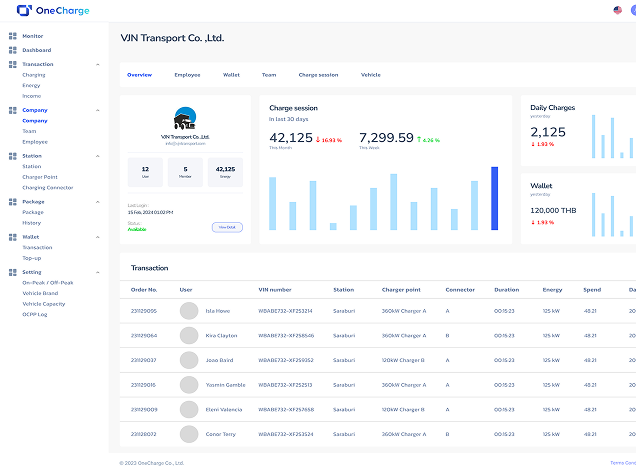Image resolution: width=636 pixels, height=474 pixels.
Task: Click Kira Clayton's avatar
Action: [x=189, y=336]
